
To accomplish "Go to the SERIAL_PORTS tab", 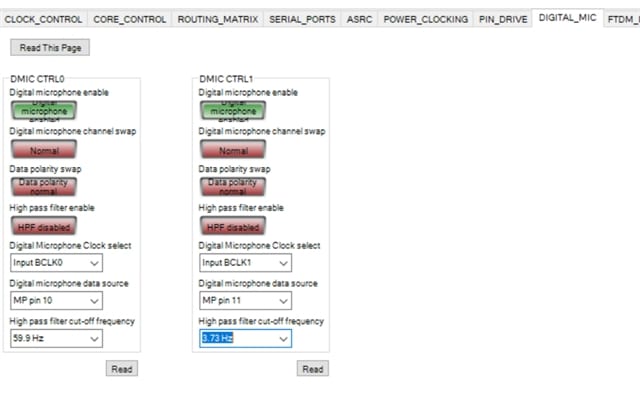I will (x=302, y=19).
